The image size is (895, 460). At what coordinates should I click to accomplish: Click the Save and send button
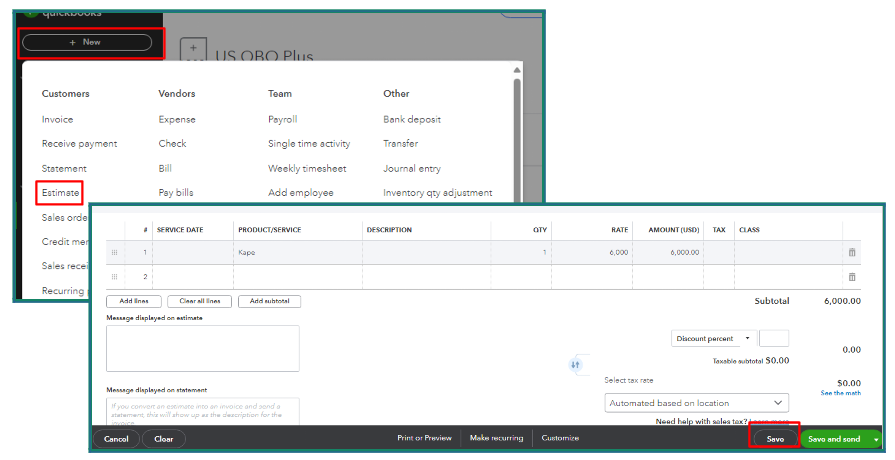click(834, 439)
